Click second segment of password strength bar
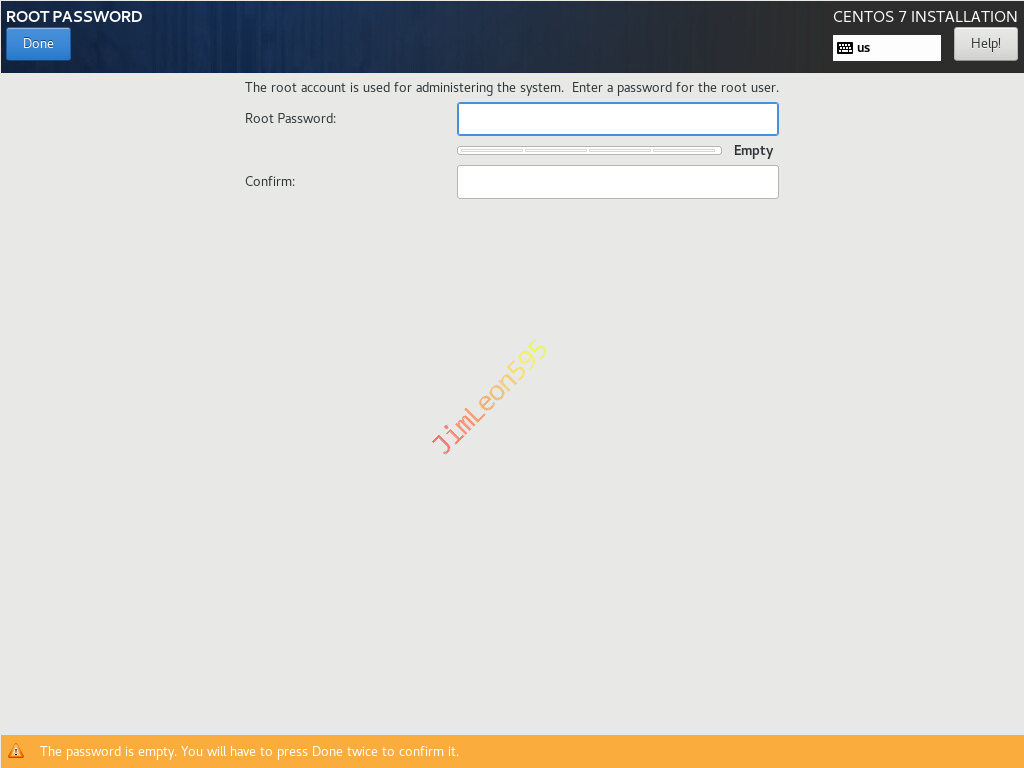The height and width of the screenshot is (768, 1024). pyautogui.click(x=556, y=151)
